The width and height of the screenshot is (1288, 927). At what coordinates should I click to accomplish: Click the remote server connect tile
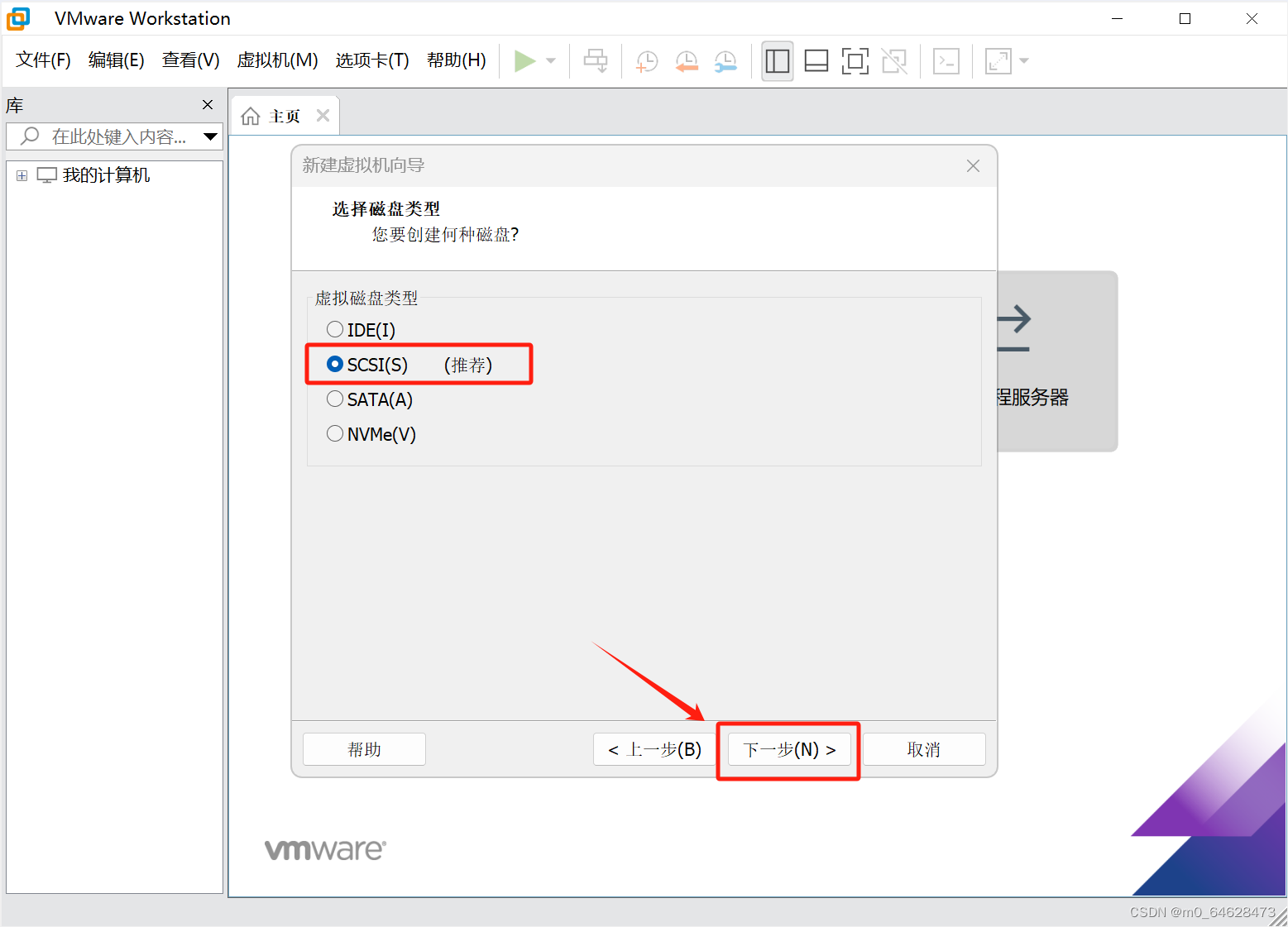(x=1057, y=361)
